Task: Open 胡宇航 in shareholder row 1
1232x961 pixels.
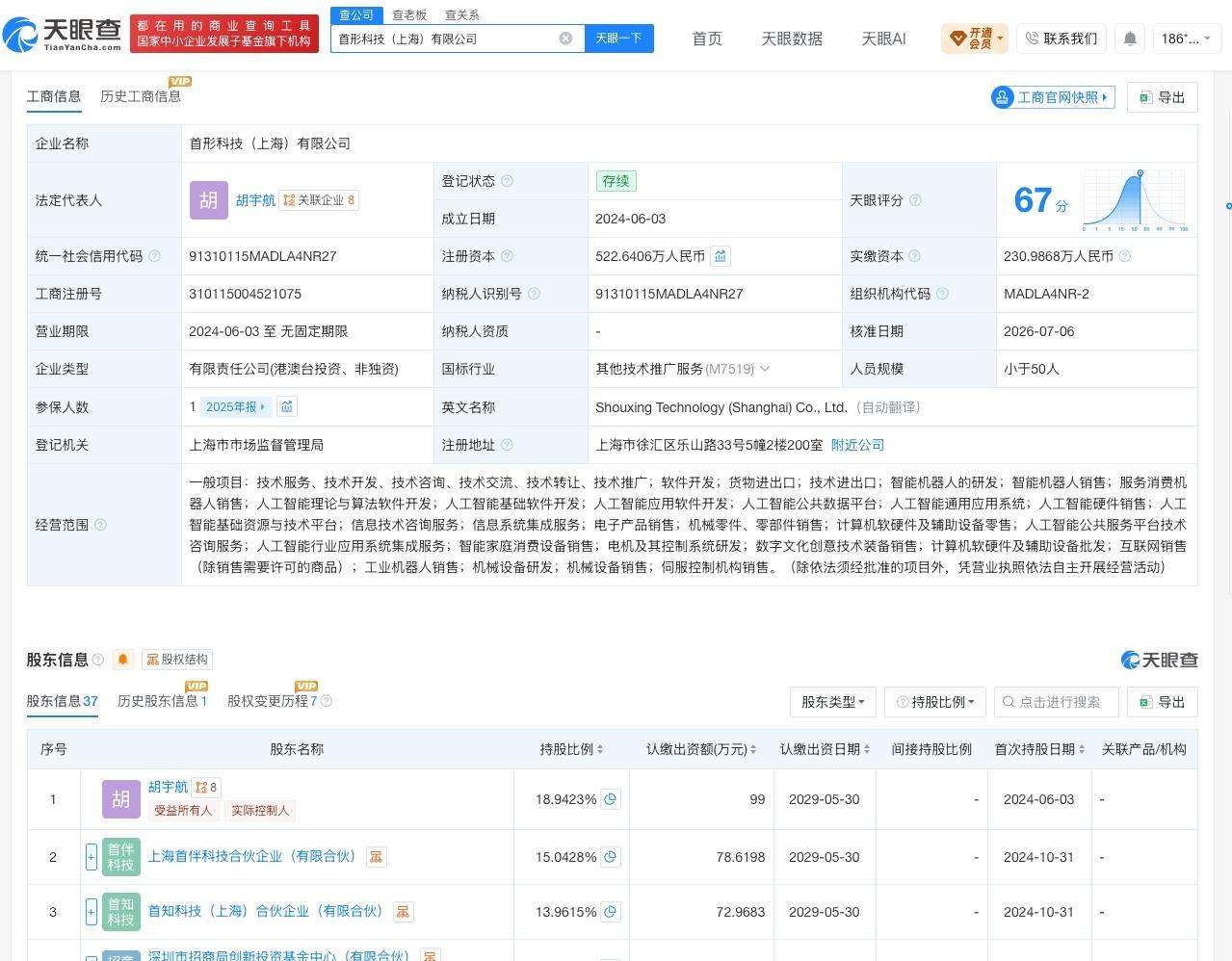Action: [168, 787]
